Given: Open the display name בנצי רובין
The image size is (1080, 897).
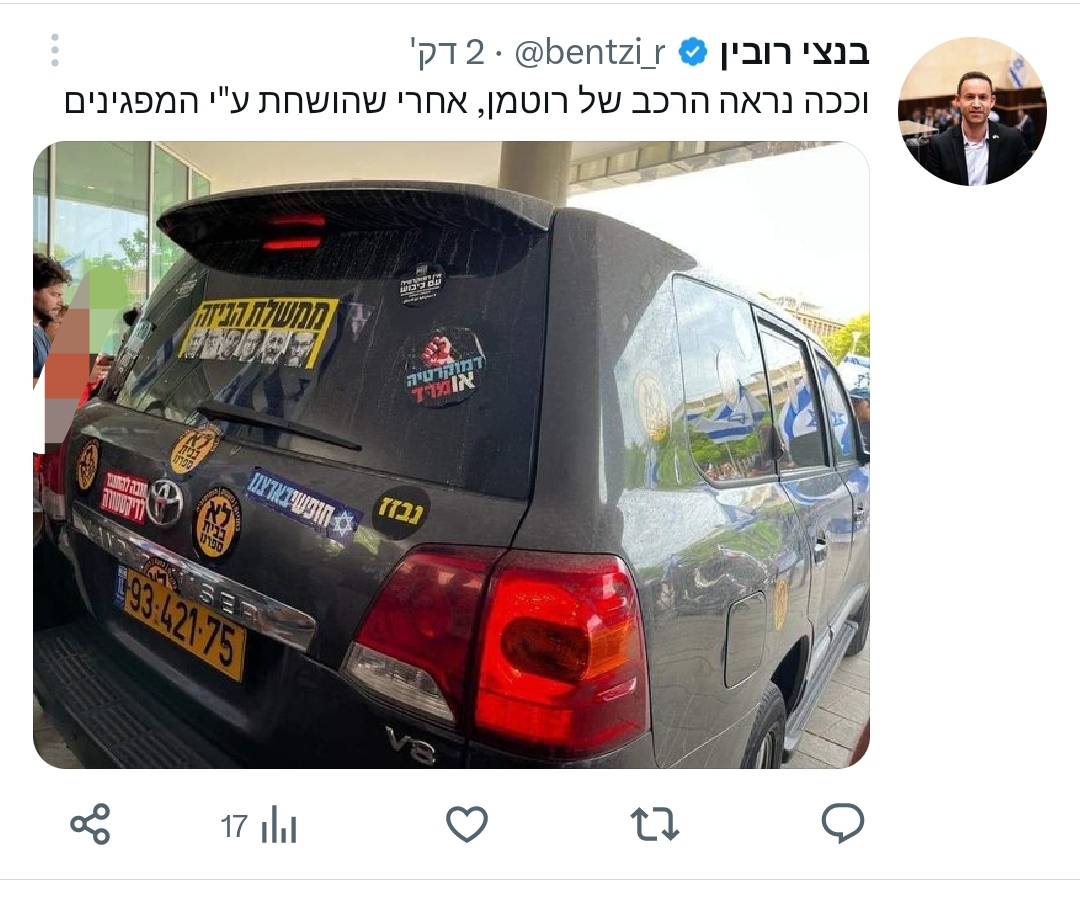Looking at the screenshot, I should point(795,52).
